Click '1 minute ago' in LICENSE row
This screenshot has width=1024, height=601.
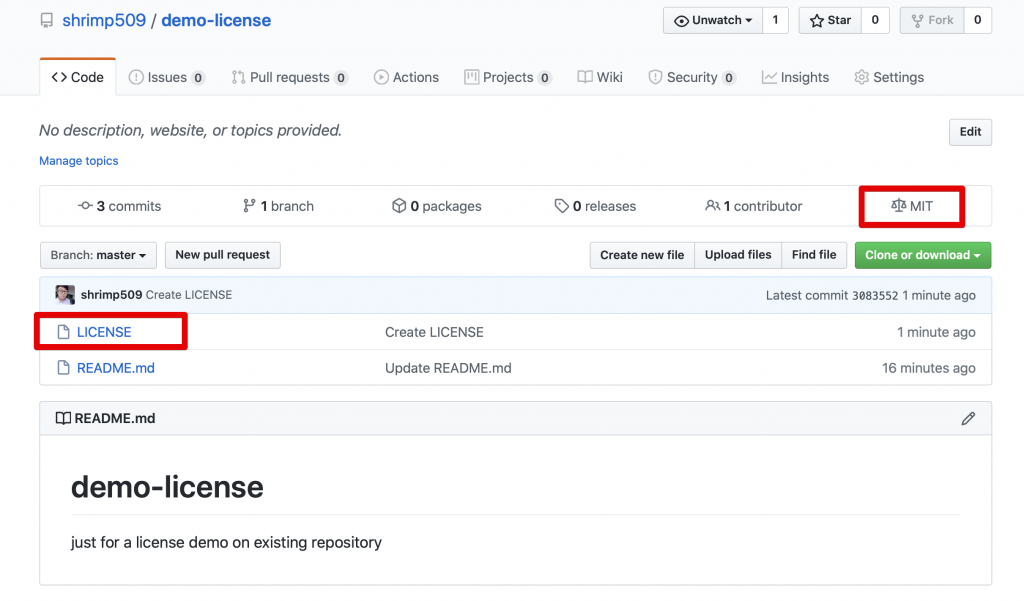click(936, 332)
